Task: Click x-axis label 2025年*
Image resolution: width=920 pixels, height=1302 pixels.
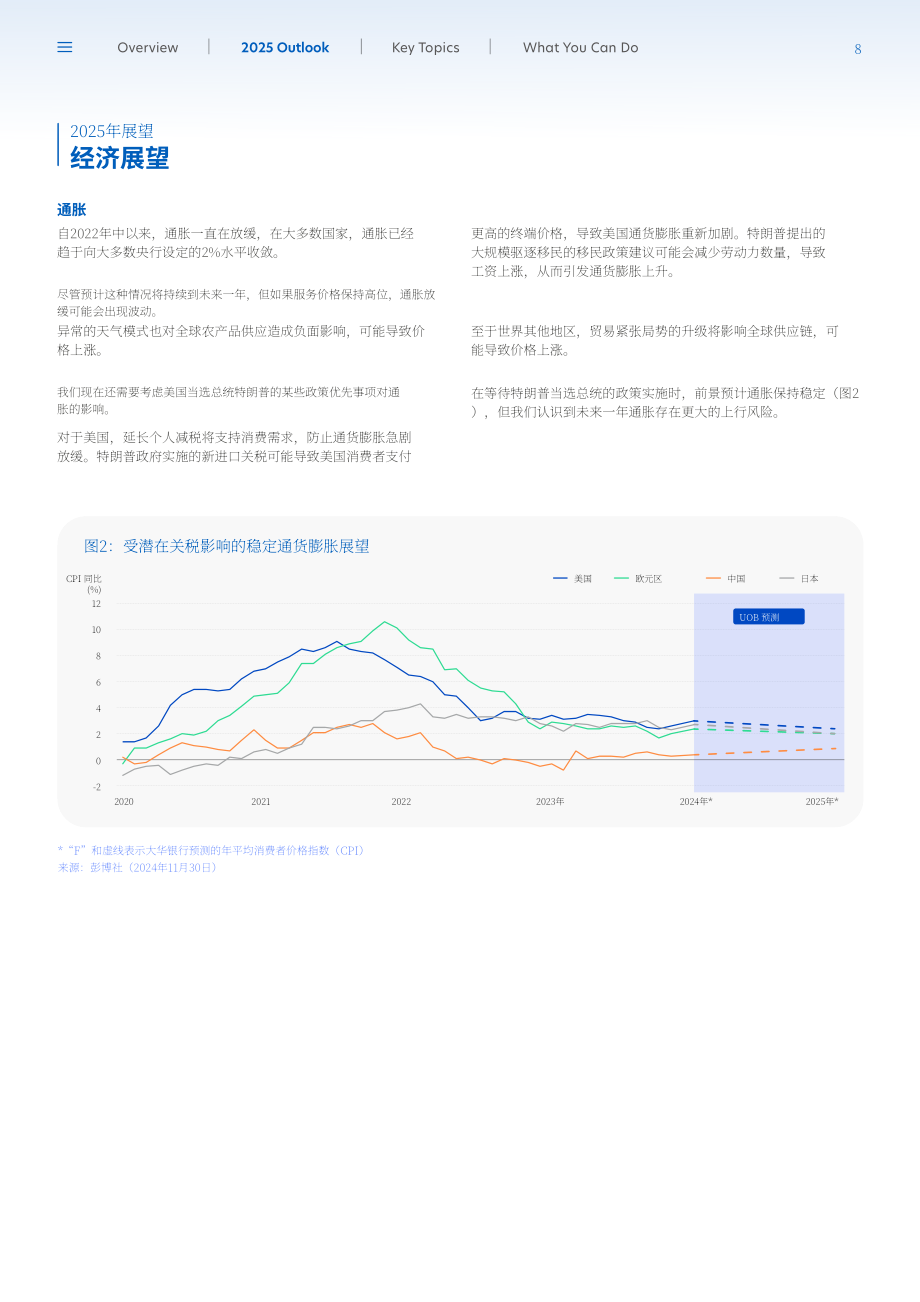Action: [822, 802]
